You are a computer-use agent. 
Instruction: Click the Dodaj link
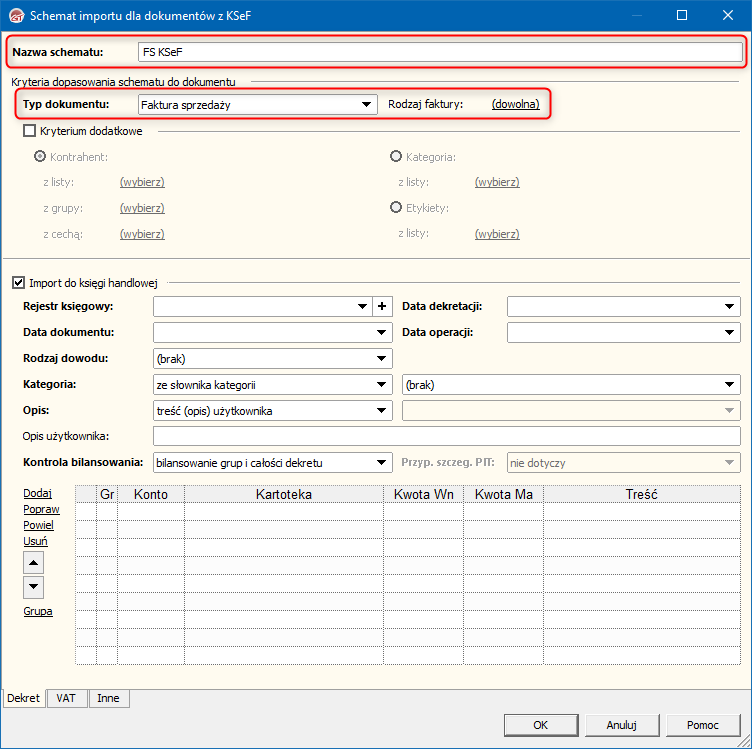click(37, 493)
